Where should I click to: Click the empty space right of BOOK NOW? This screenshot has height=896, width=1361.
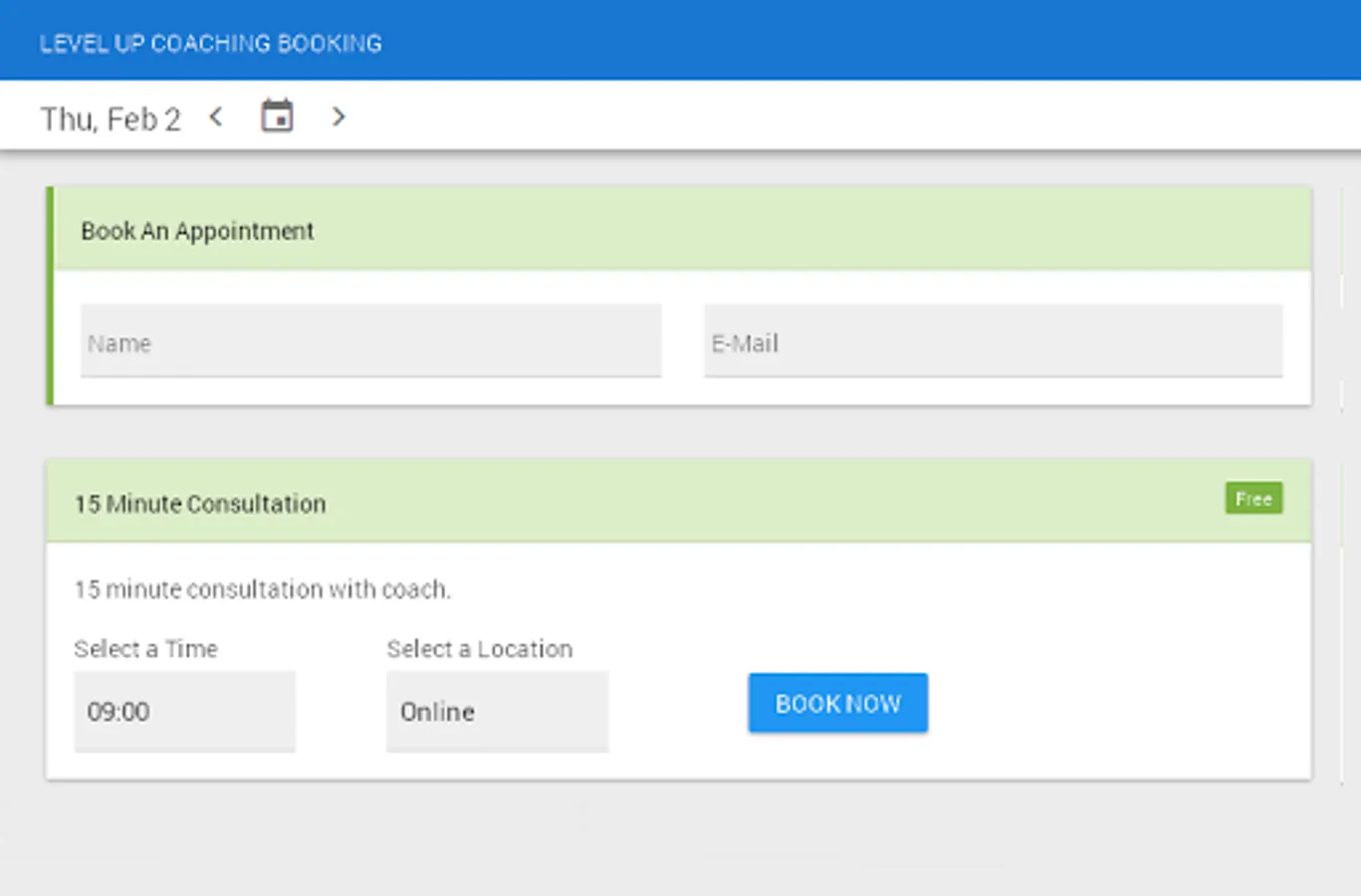coord(1115,703)
